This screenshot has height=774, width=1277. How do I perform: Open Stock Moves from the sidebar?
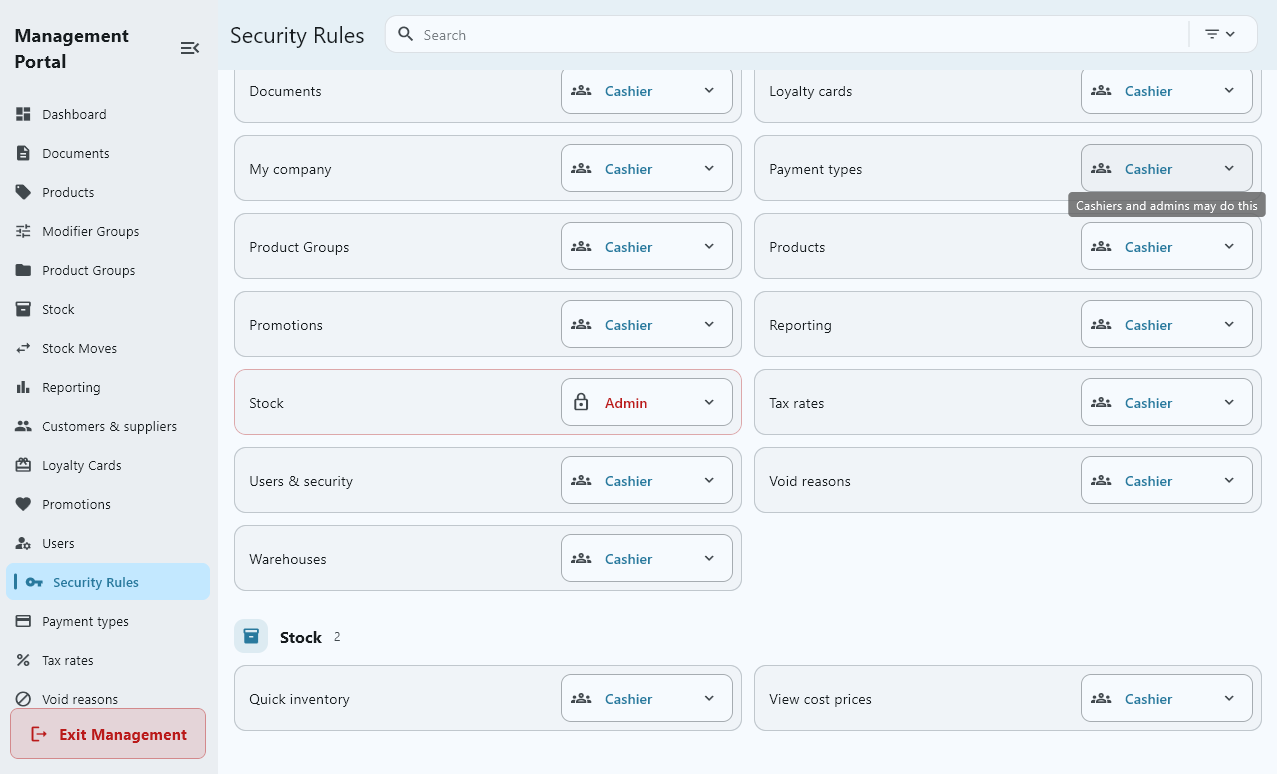point(108,348)
